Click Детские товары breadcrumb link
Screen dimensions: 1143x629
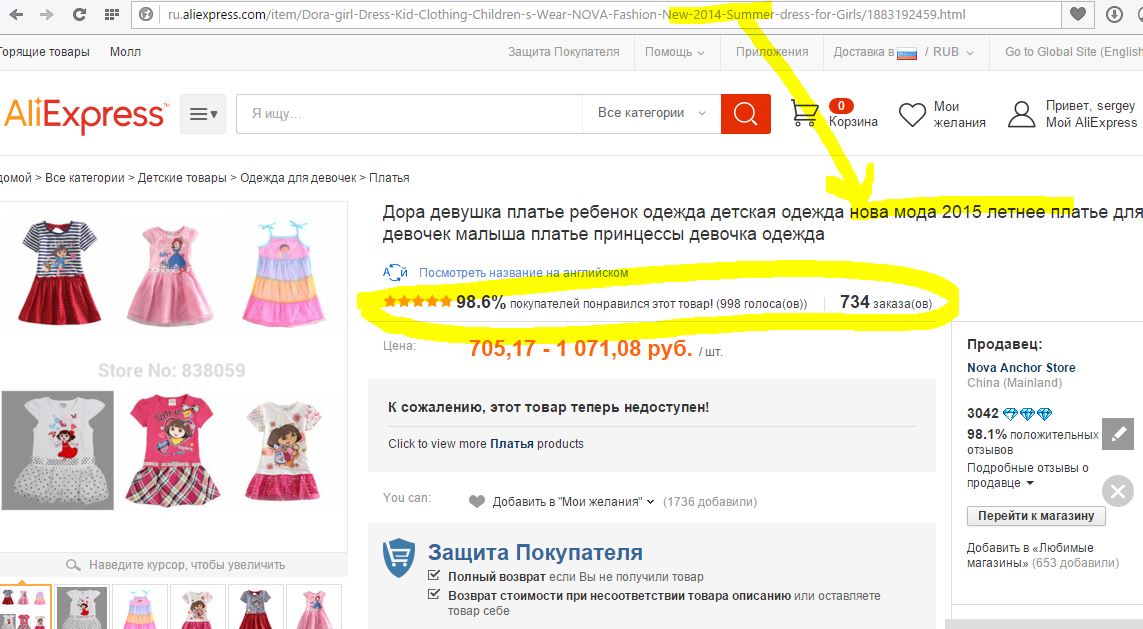tap(182, 178)
